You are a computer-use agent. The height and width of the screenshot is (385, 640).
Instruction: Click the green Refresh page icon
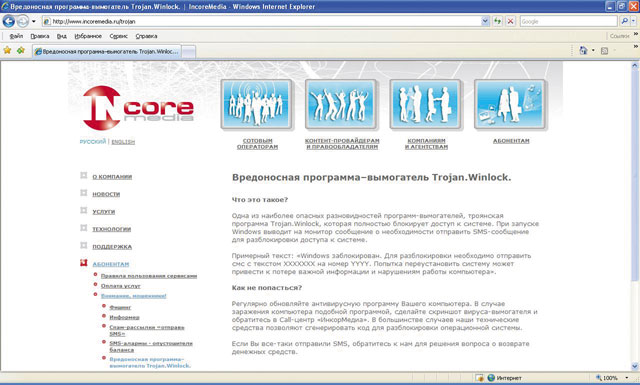[x=497, y=21]
